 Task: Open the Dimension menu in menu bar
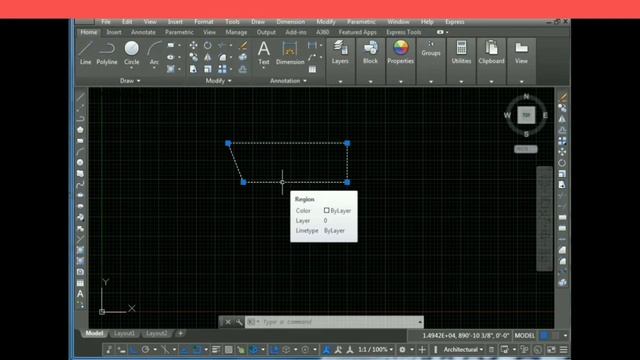291,22
